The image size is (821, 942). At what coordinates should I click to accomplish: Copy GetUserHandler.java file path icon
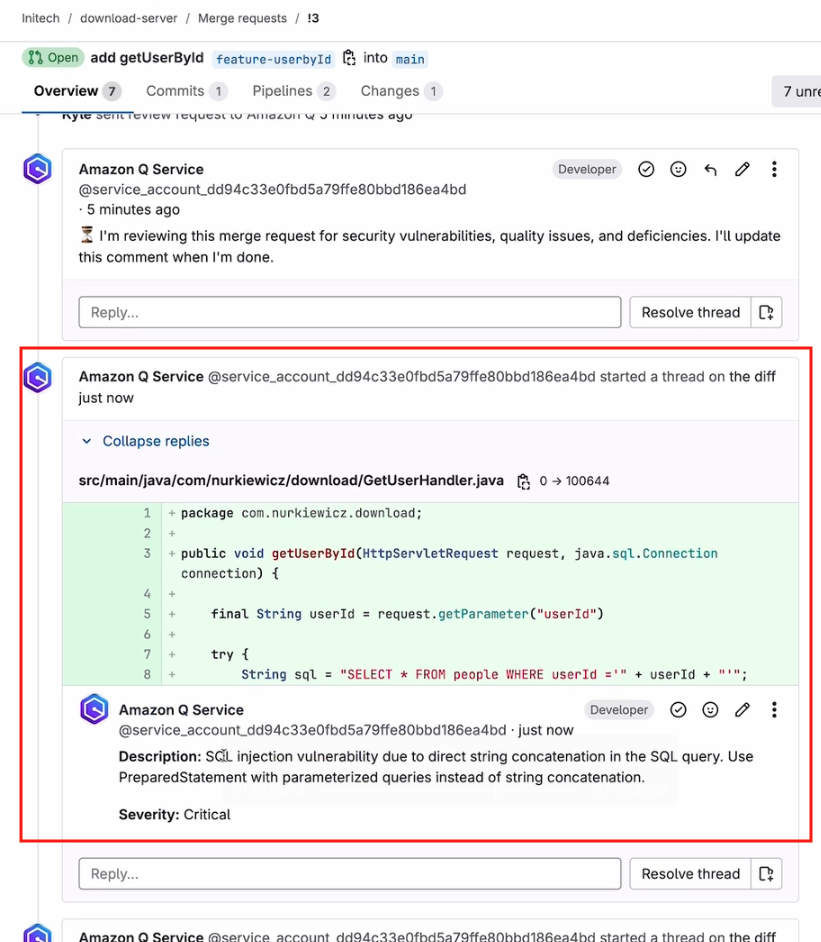point(524,481)
